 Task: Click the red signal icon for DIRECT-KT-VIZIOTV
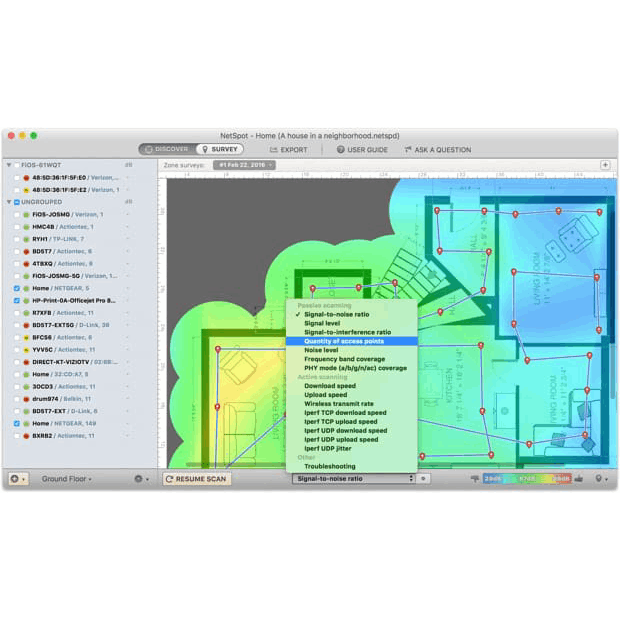pos(26,362)
